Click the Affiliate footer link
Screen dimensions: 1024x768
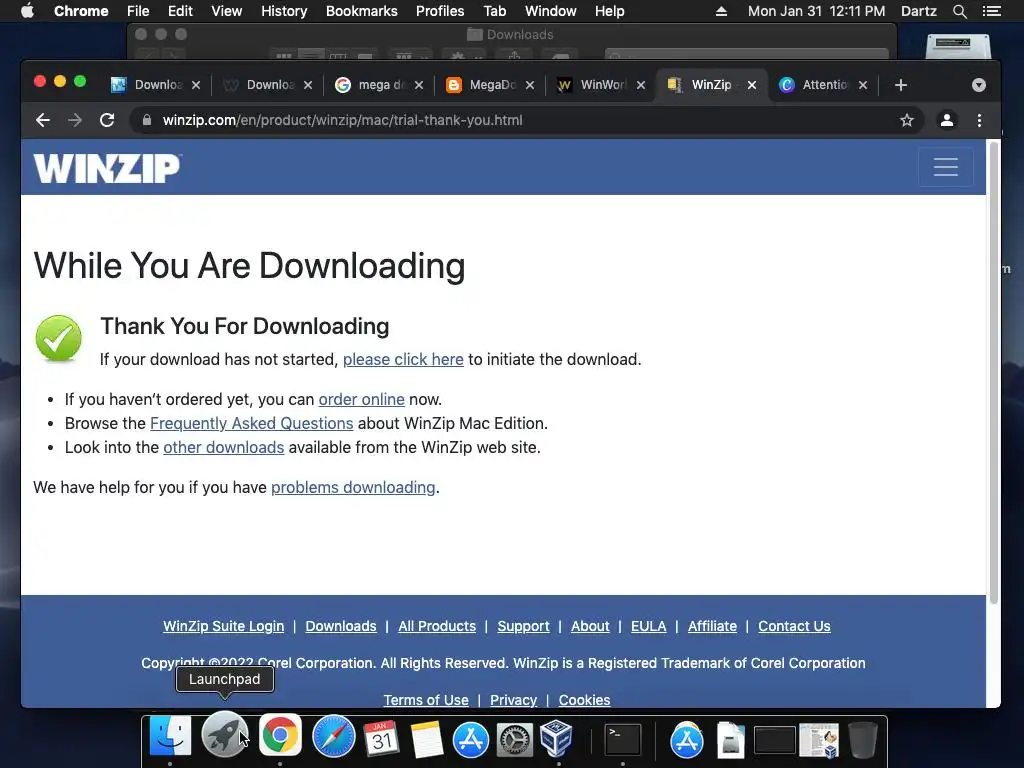click(712, 626)
